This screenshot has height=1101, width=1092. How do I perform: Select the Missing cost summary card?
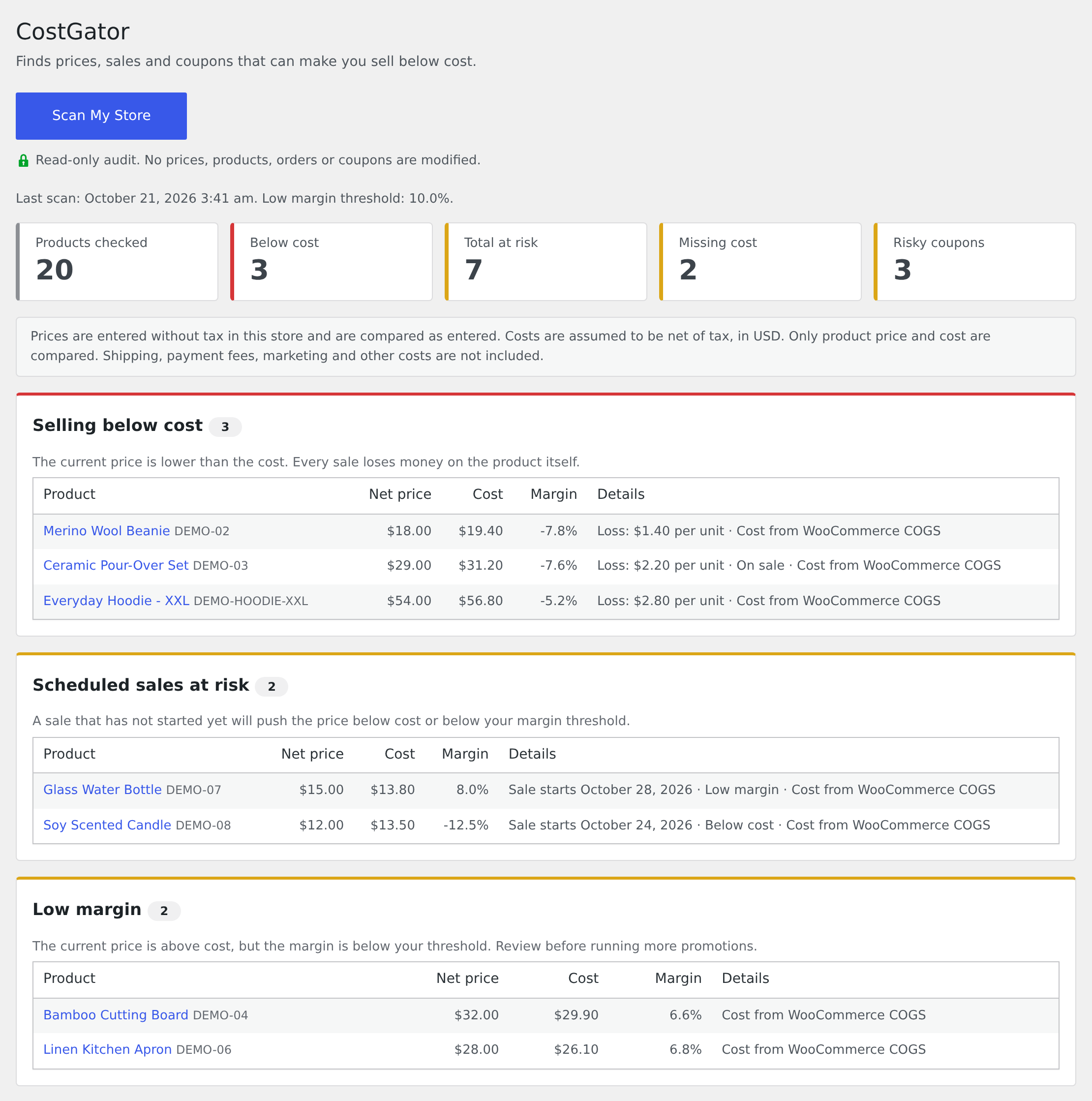pos(759,262)
